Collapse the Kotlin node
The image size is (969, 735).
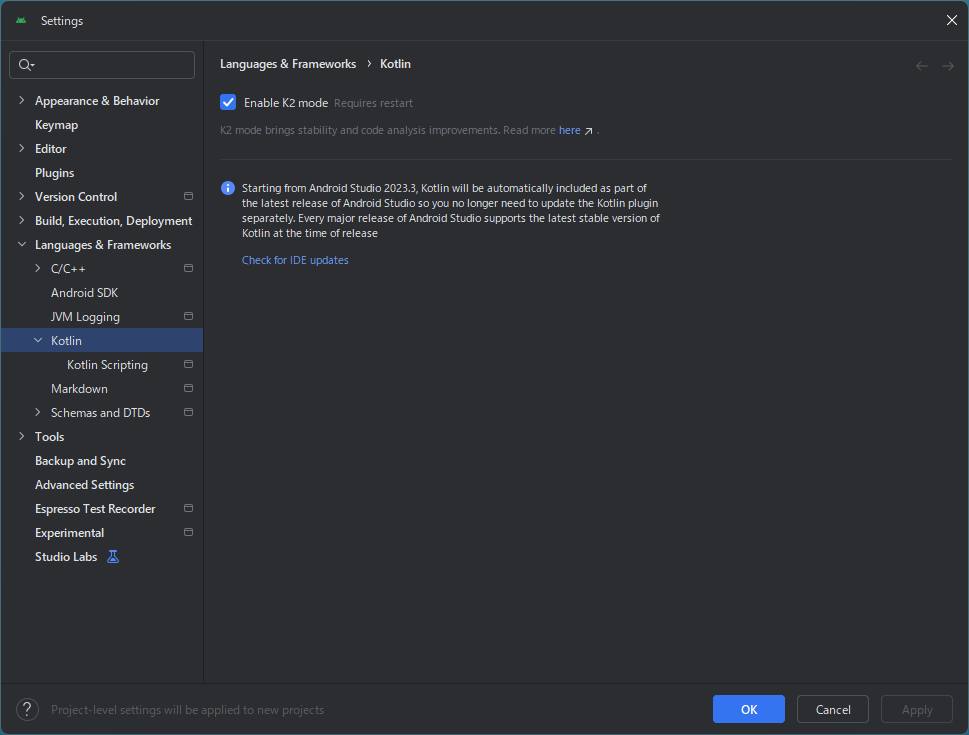tap(38, 341)
